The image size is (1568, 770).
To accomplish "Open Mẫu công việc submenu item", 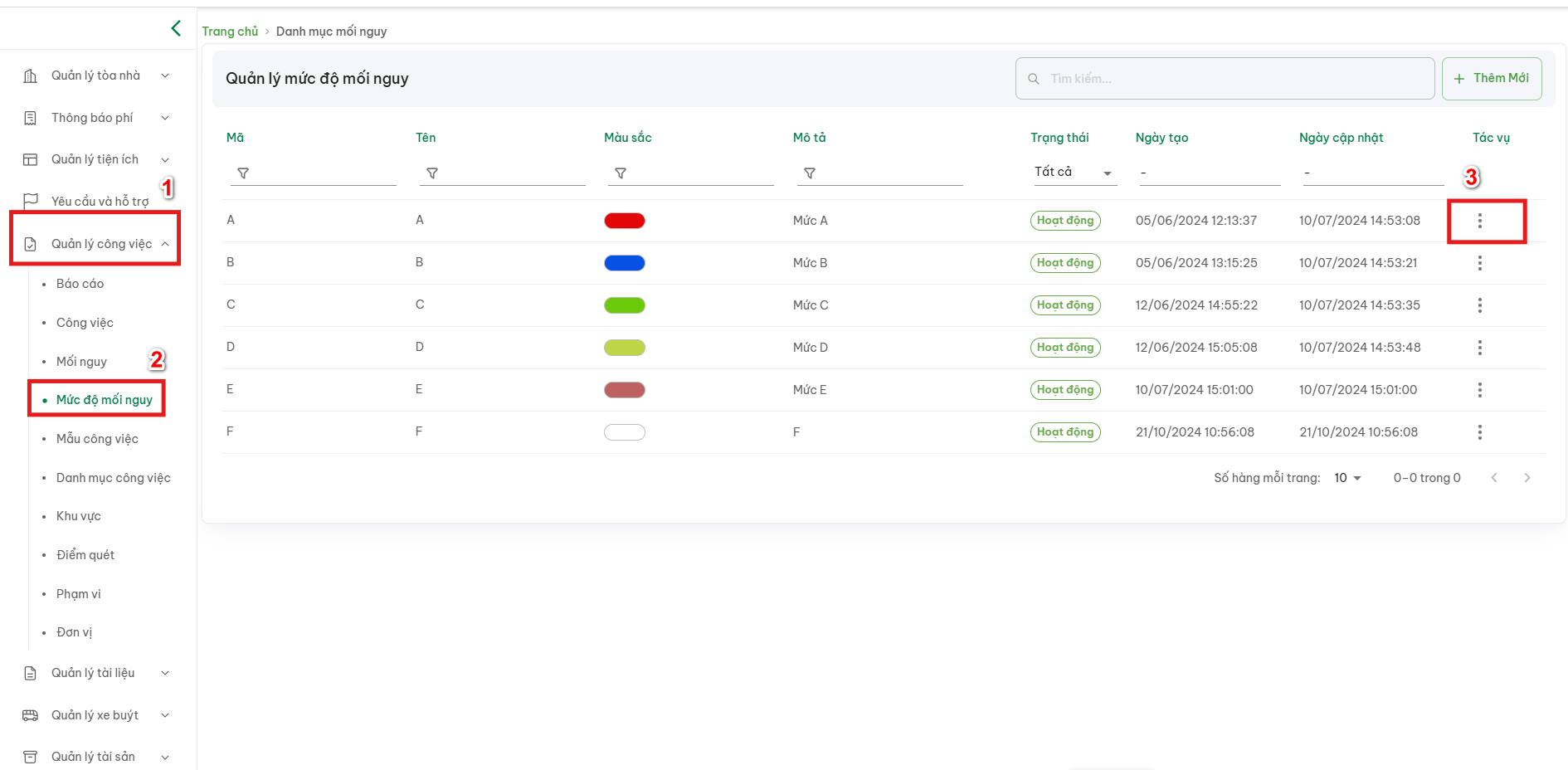I will (x=97, y=439).
